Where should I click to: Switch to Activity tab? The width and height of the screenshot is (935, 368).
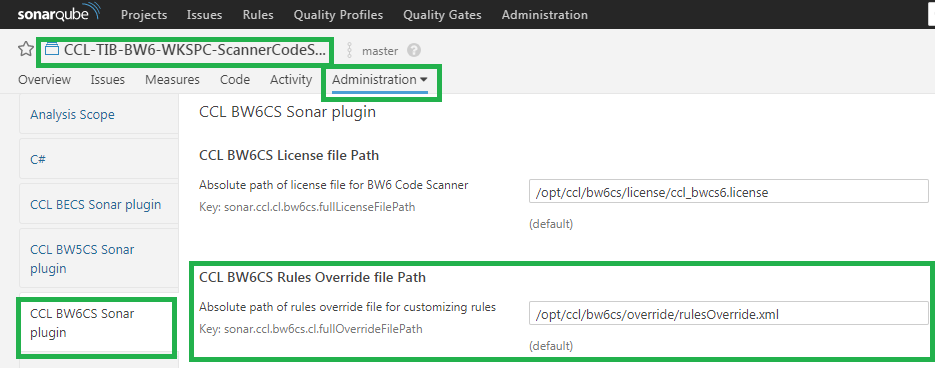click(x=291, y=79)
